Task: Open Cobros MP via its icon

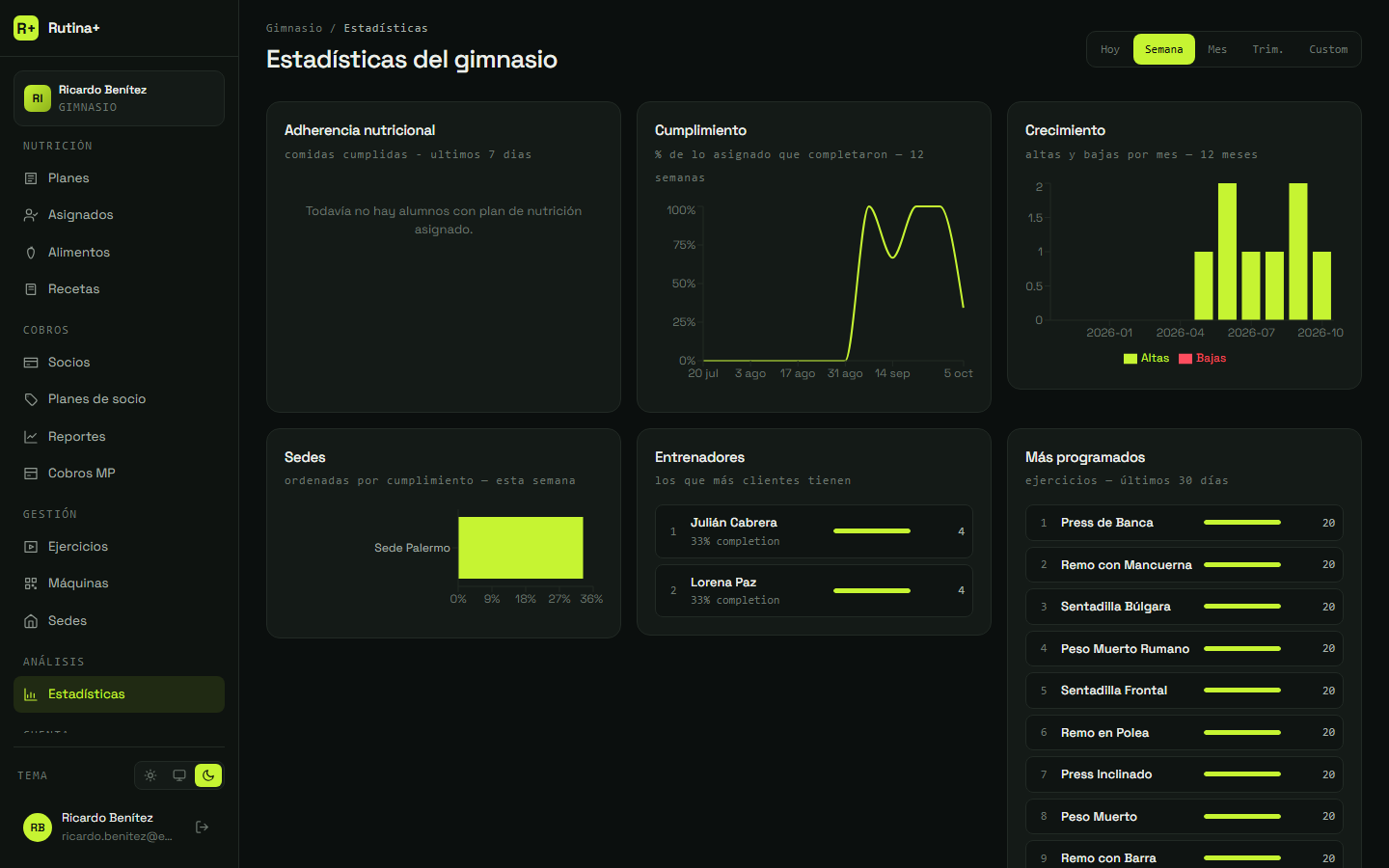Action: 31,474
